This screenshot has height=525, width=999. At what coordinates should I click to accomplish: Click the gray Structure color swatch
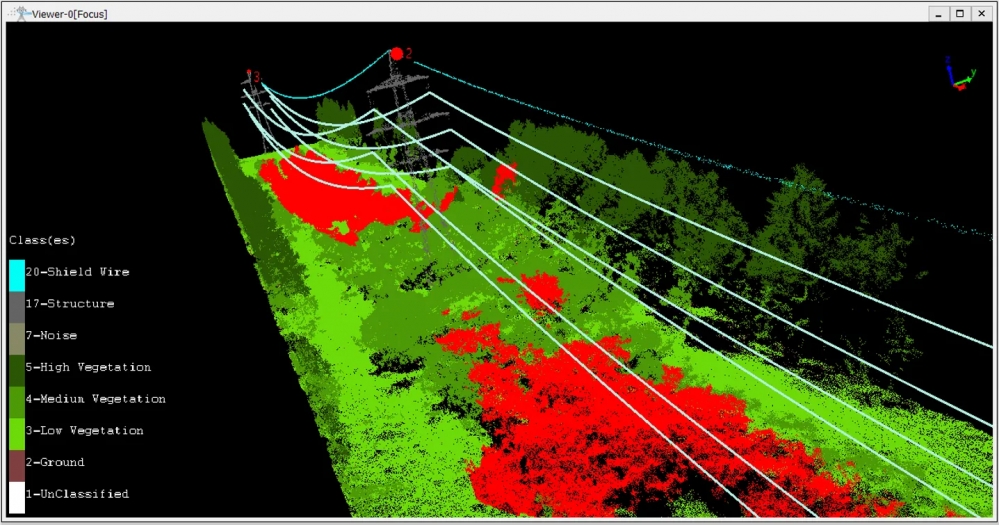(17, 307)
